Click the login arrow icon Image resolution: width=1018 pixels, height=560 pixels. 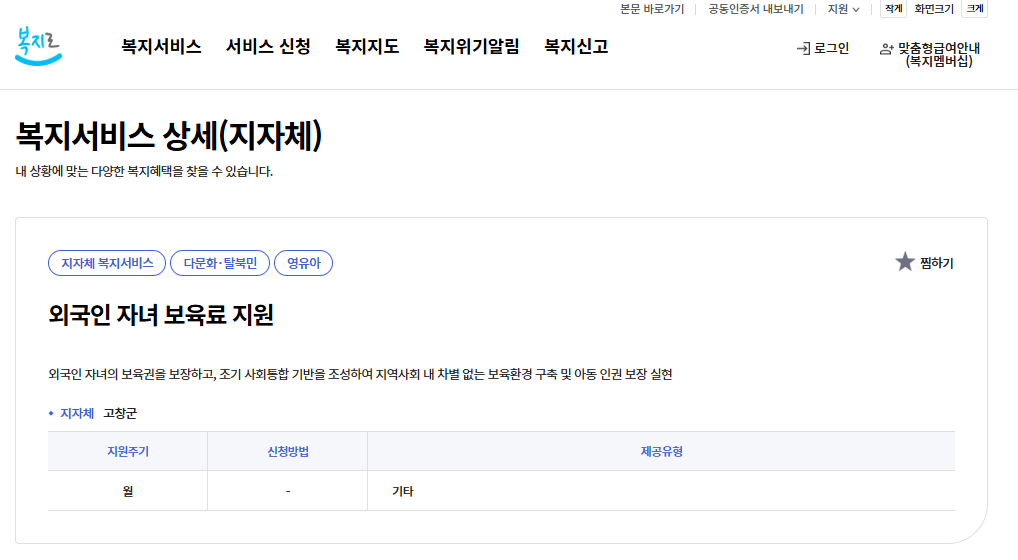[803, 49]
